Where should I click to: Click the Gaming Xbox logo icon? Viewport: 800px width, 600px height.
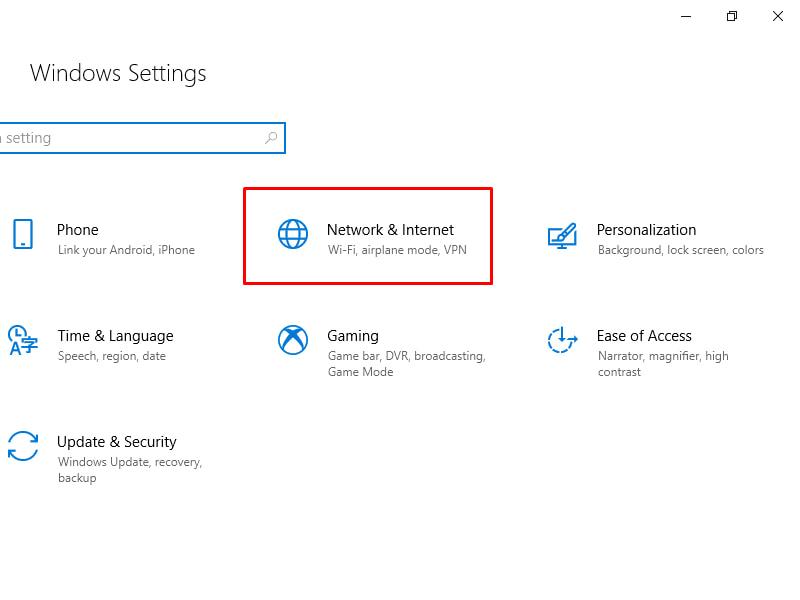[293, 340]
